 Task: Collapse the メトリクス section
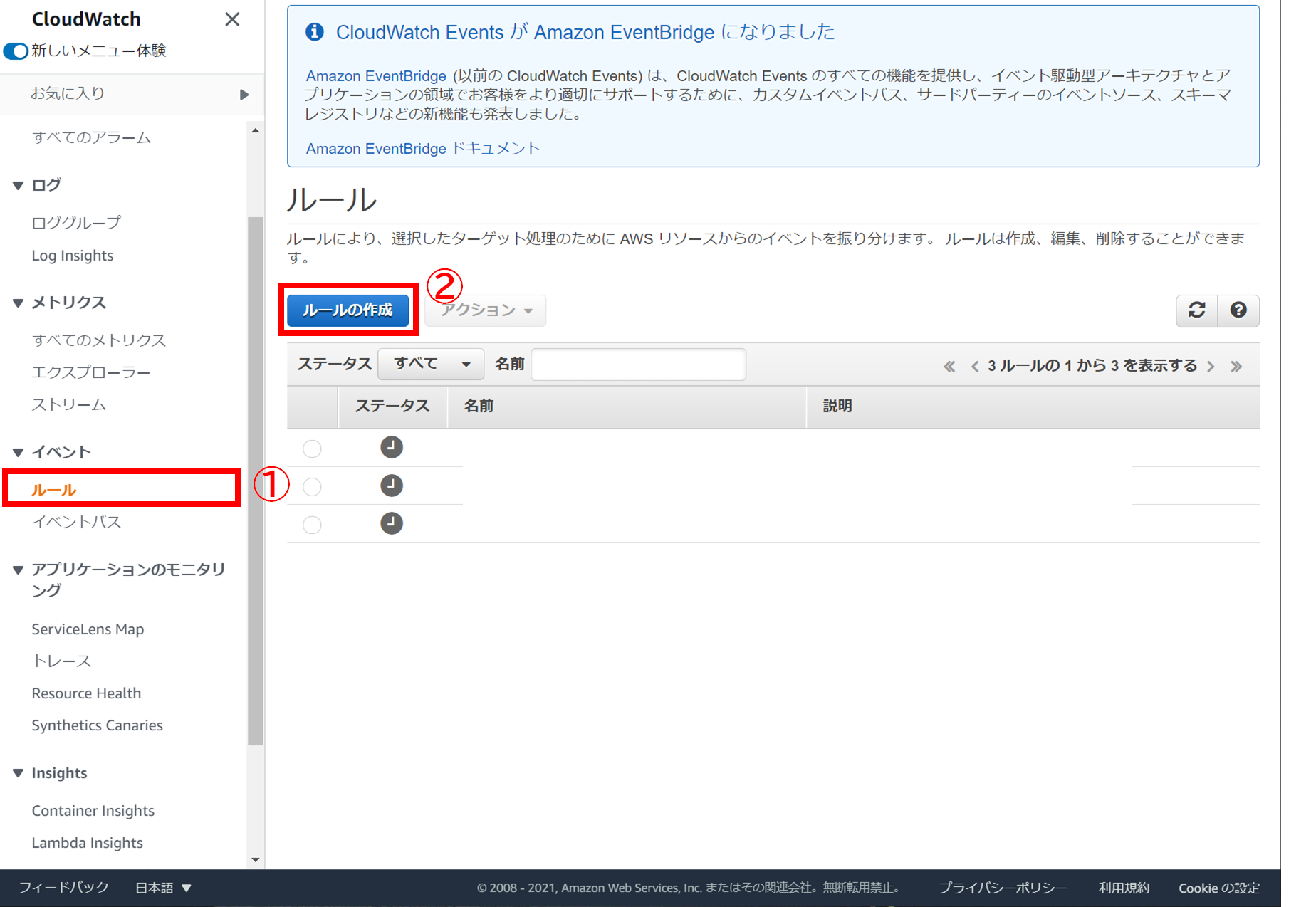pos(19,303)
